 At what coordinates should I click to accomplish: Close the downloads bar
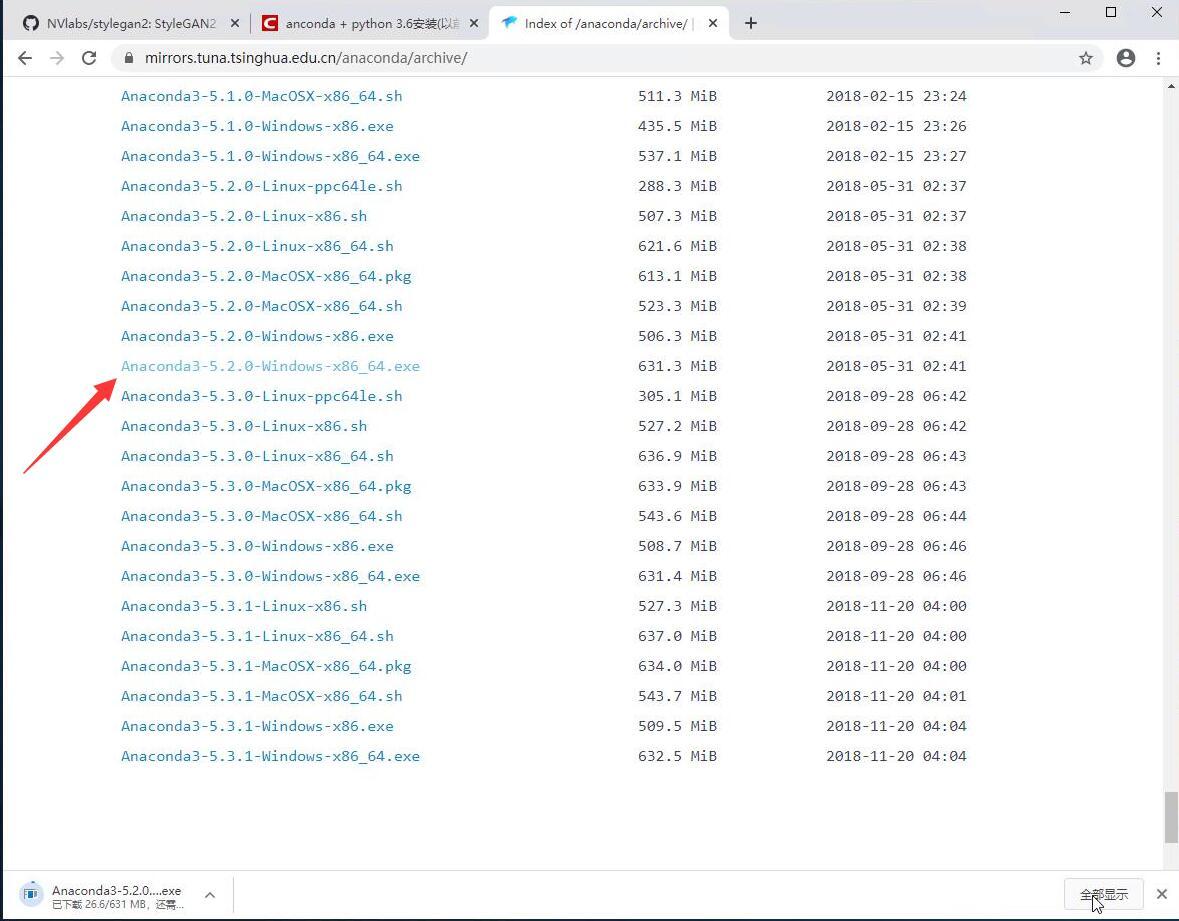tap(1162, 894)
